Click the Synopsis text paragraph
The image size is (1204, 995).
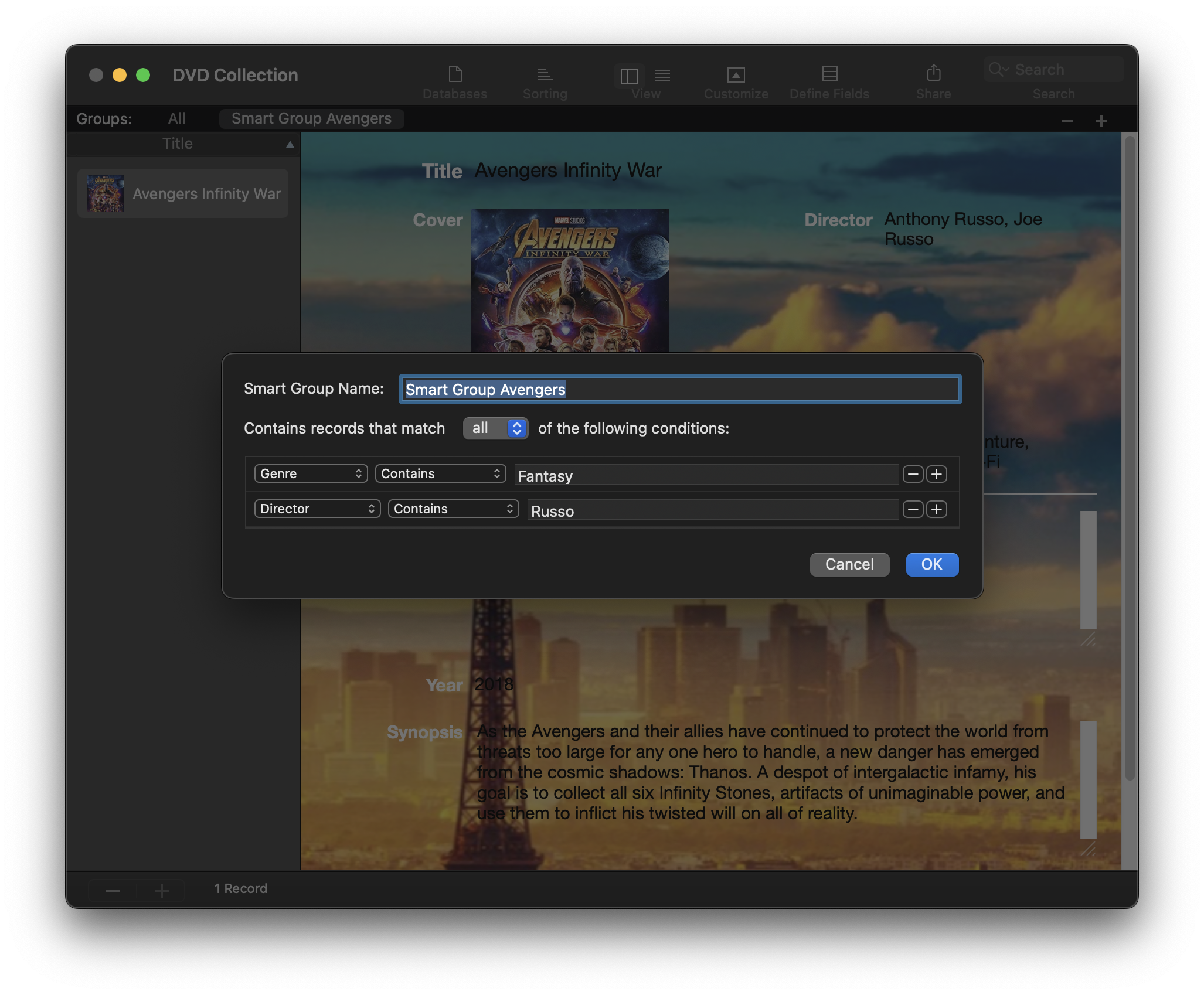pyautogui.click(x=770, y=772)
